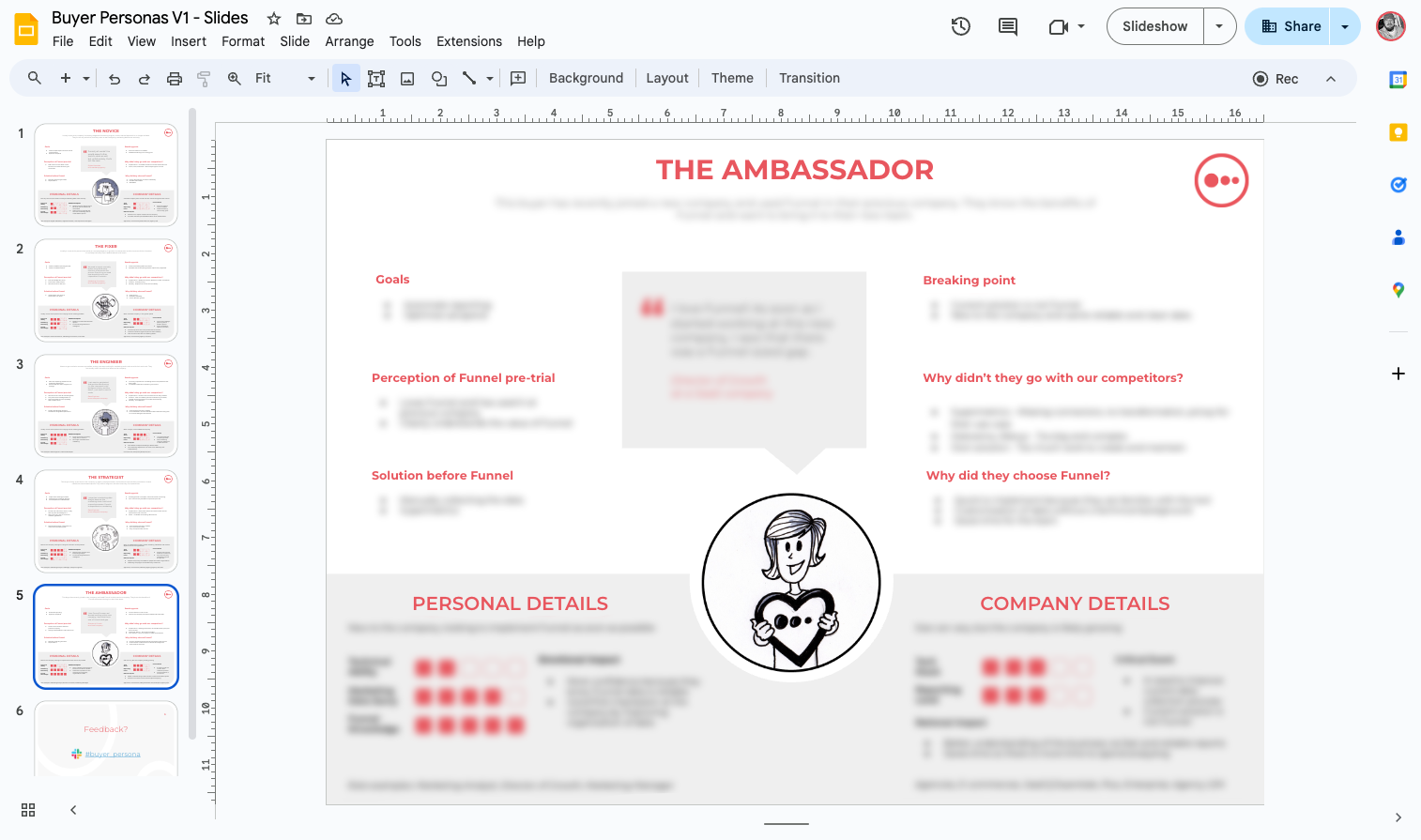Open the Transition panel
This screenshot has height=840, width=1421.
pyautogui.click(x=809, y=79)
